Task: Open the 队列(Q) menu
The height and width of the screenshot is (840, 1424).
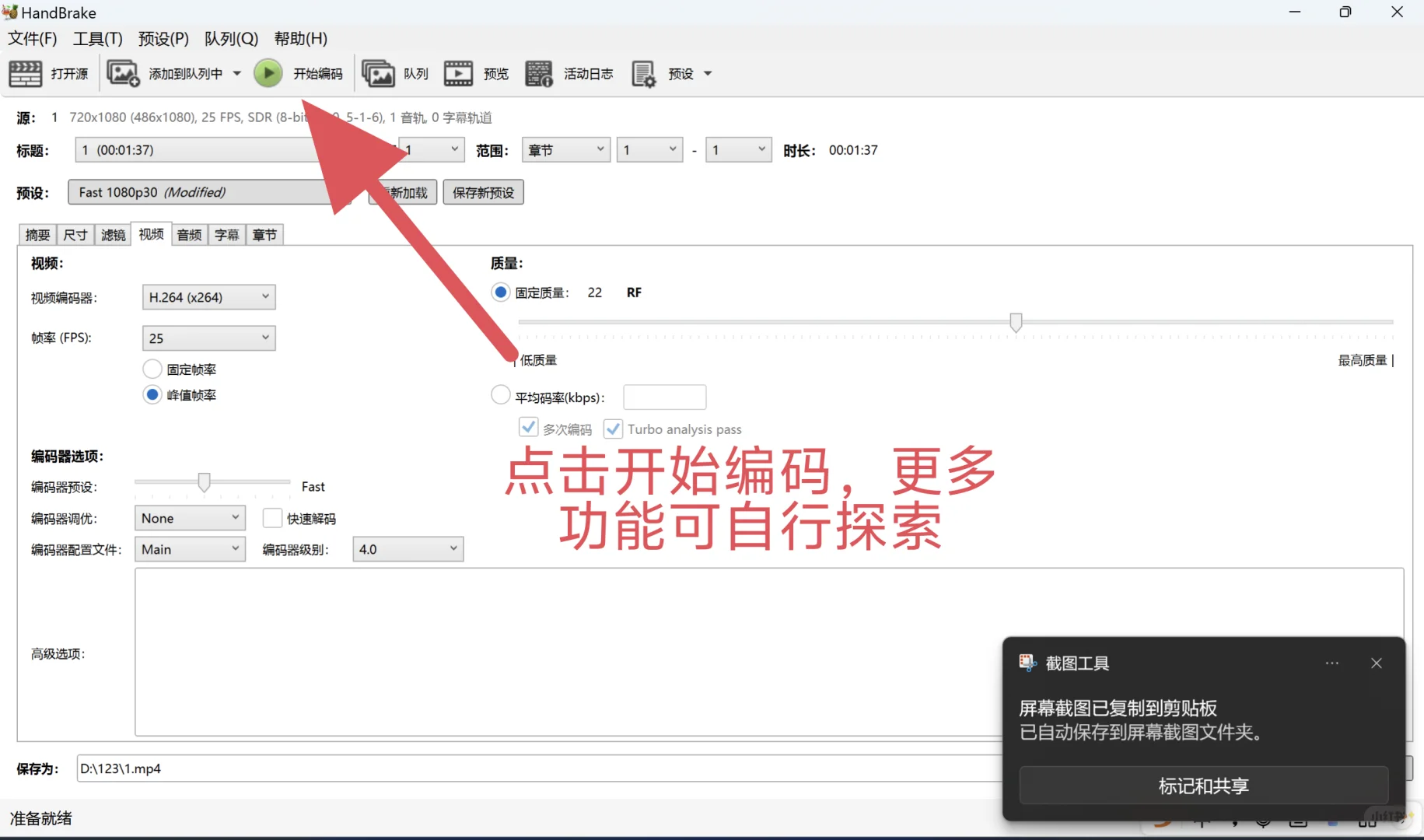Action: coord(231,39)
